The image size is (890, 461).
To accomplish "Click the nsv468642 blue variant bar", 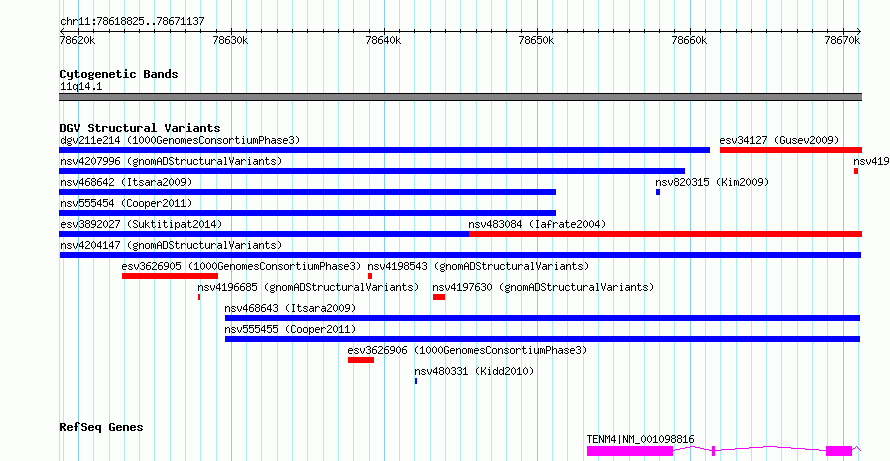I will point(307,192).
